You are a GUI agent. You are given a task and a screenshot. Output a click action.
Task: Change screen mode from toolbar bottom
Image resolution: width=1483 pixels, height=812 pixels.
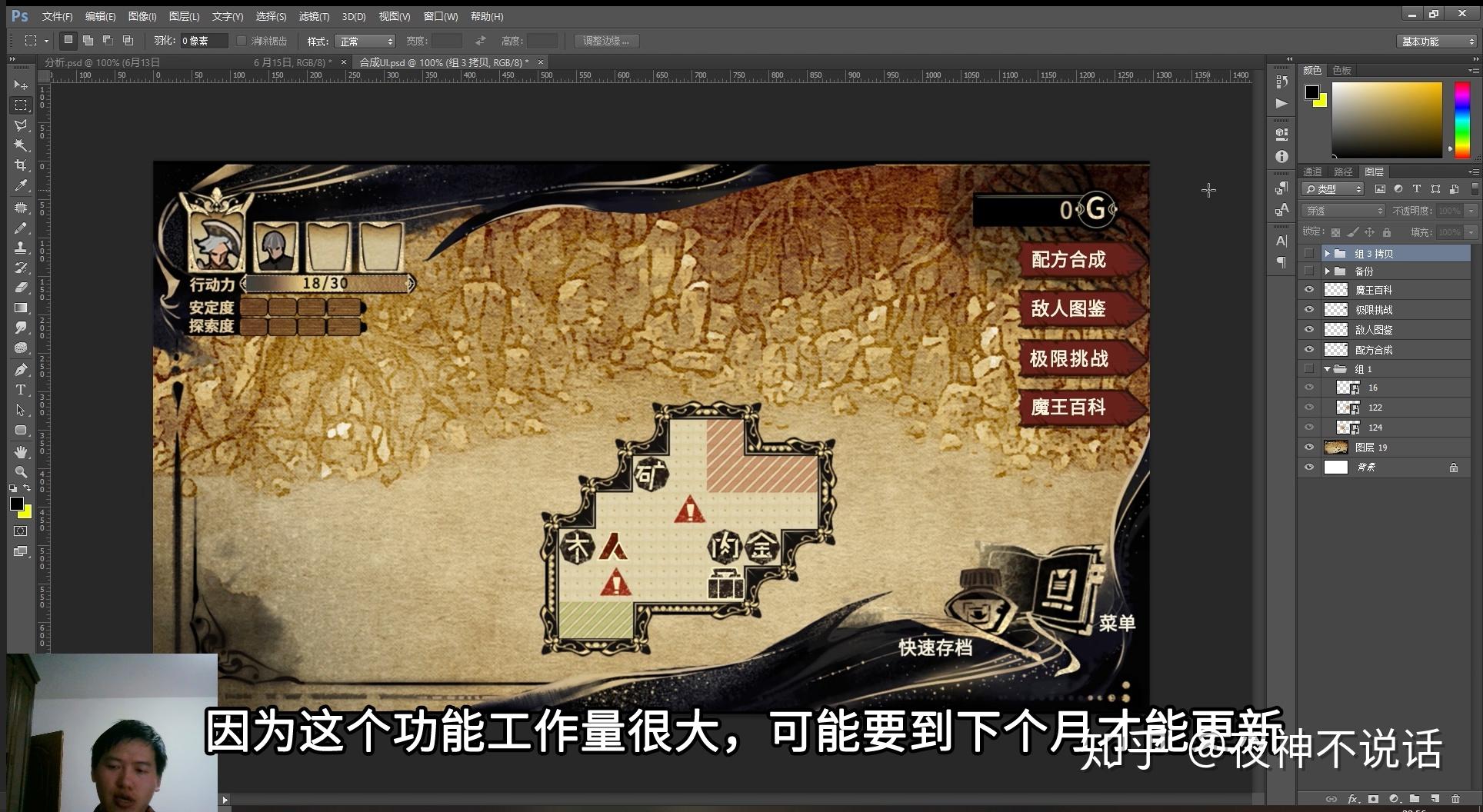21,551
